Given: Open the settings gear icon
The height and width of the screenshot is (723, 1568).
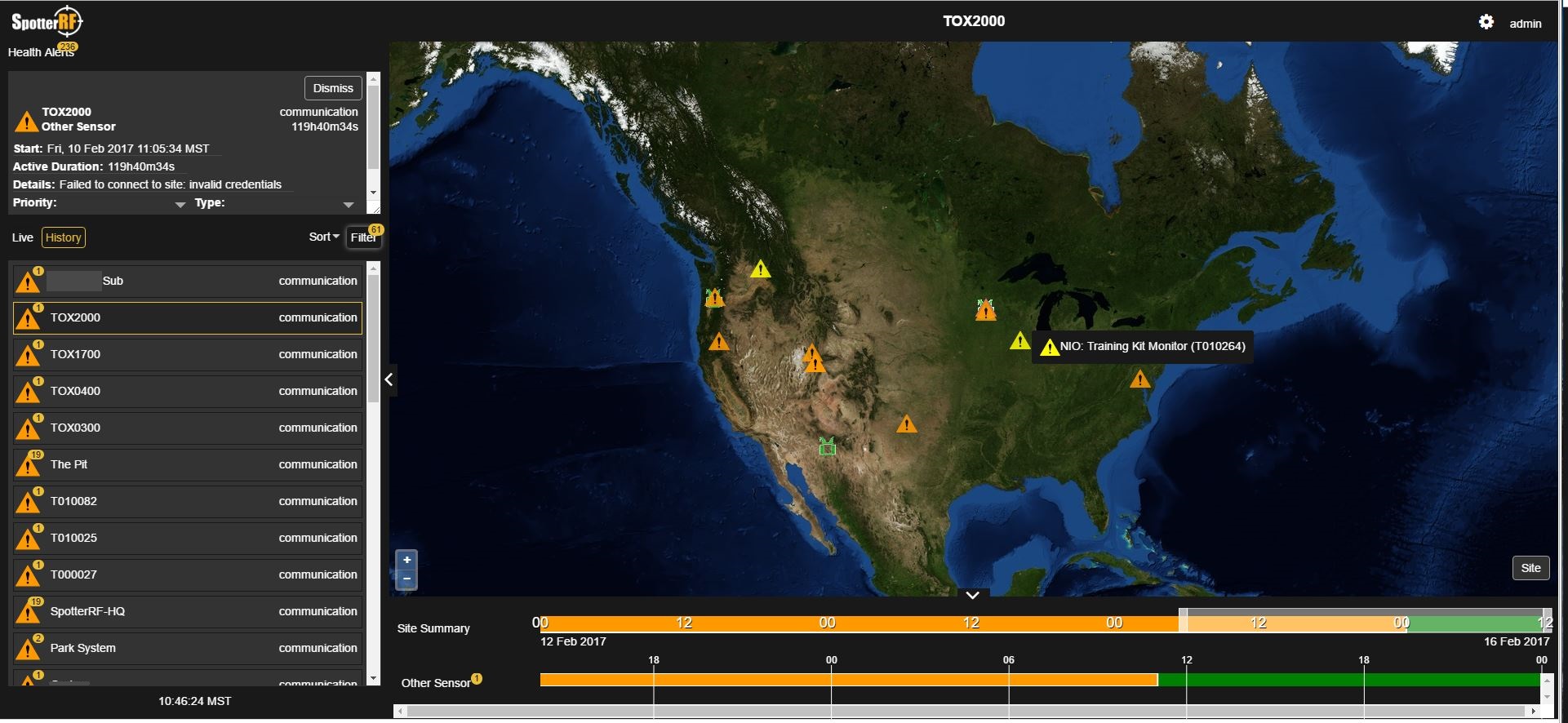Looking at the screenshot, I should (x=1486, y=22).
